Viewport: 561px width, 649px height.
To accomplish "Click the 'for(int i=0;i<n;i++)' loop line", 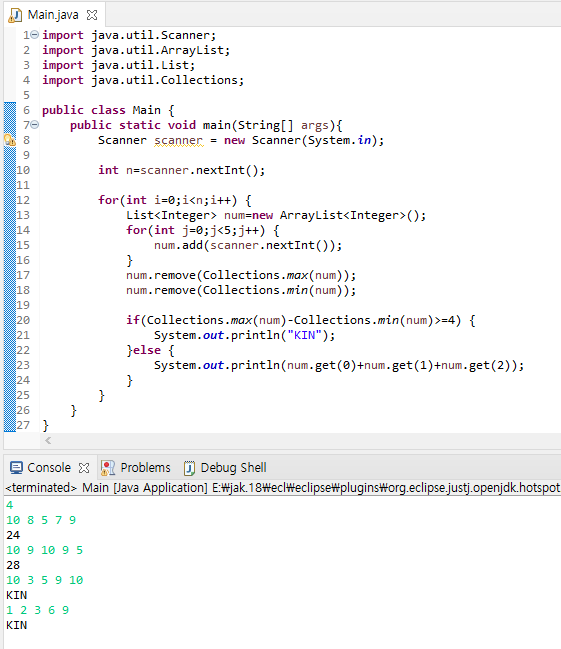I will [175, 200].
